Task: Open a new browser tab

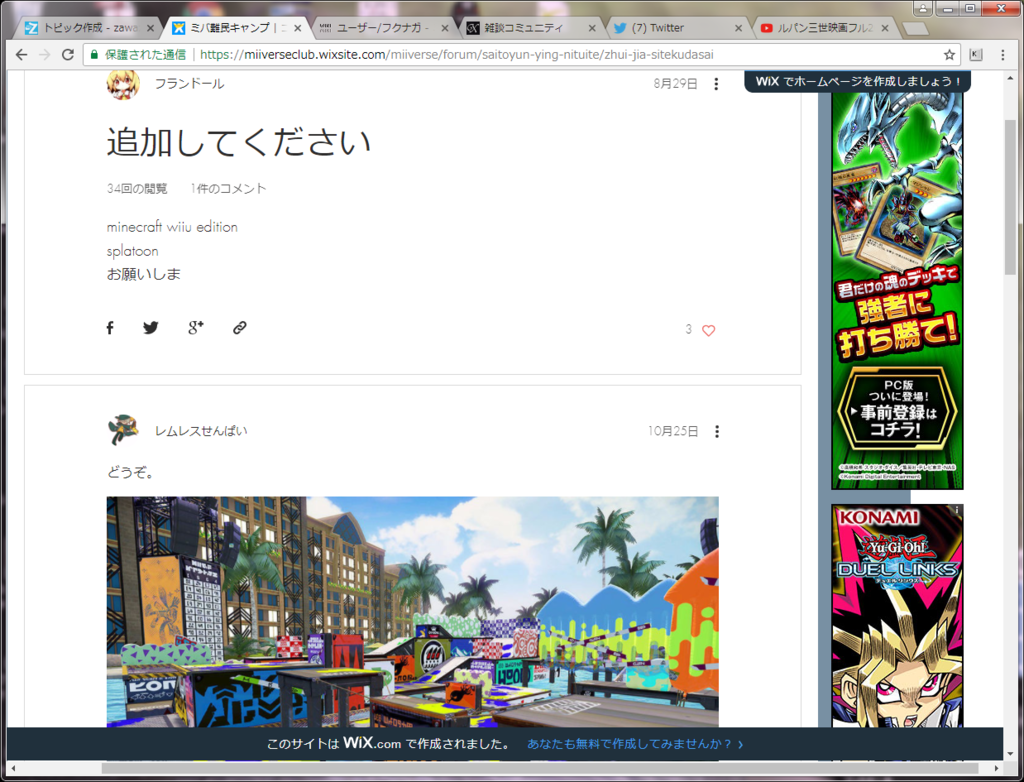Action: [x=915, y=29]
